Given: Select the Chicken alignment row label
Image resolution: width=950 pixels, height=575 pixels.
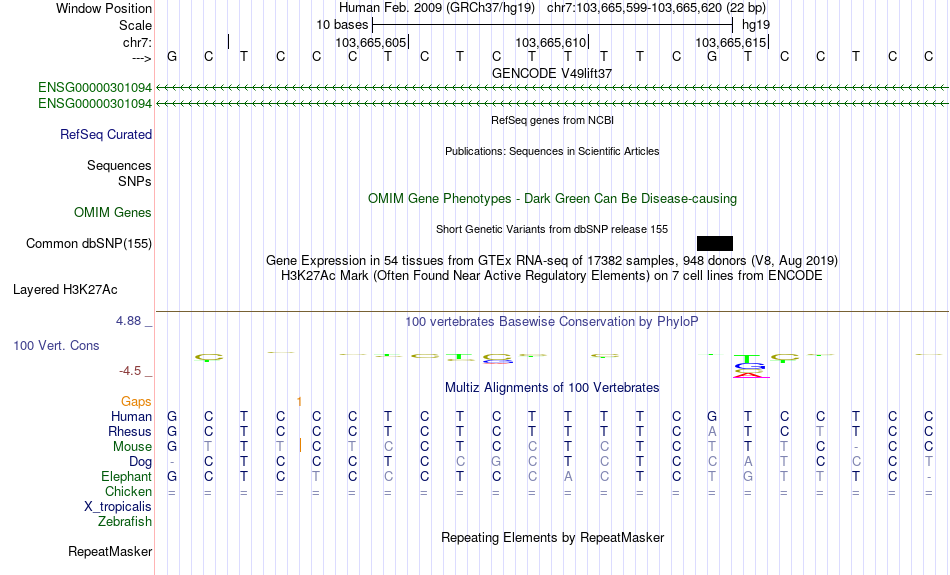Looking at the screenshot, I should coord(128,491).
